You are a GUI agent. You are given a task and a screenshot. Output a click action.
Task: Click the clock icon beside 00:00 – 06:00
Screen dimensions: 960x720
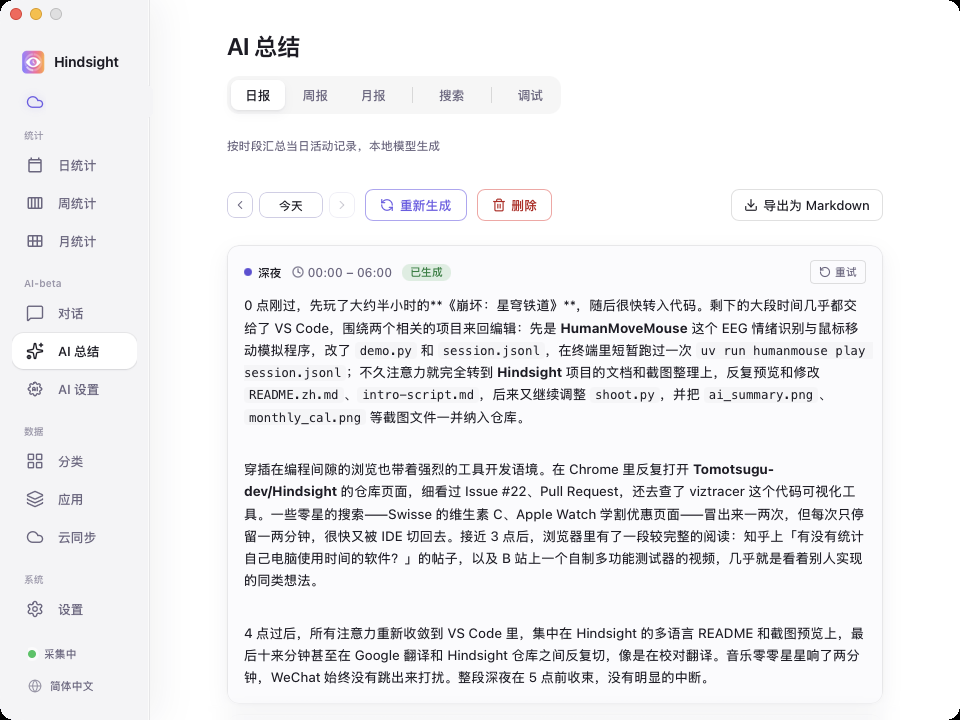click(x=298, y=272)
